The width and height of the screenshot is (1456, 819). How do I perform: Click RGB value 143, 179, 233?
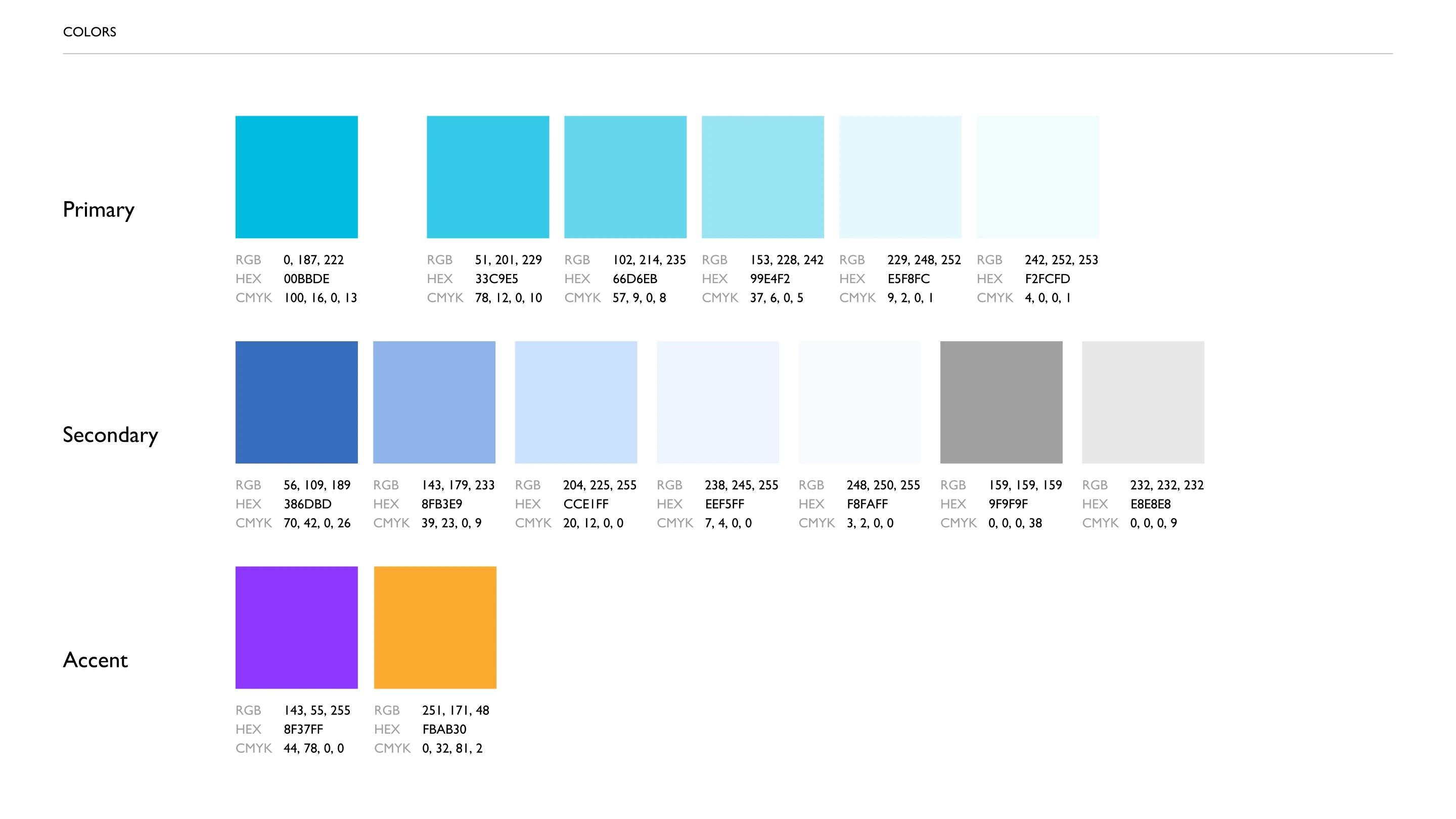[458, 485]
